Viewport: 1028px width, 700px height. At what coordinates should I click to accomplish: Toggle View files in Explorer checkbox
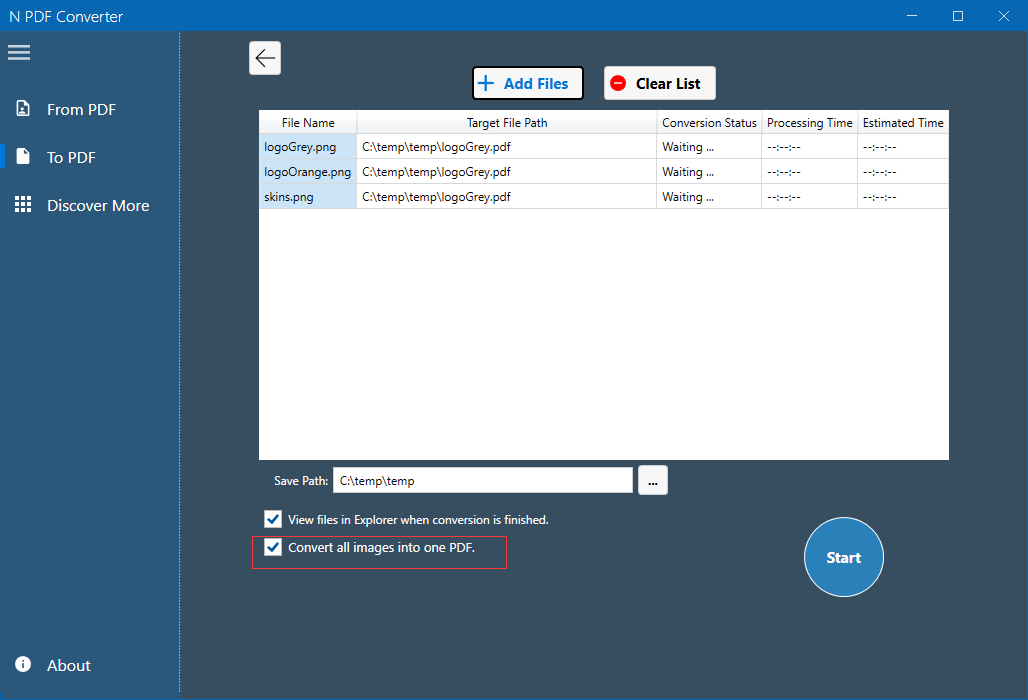273,519
